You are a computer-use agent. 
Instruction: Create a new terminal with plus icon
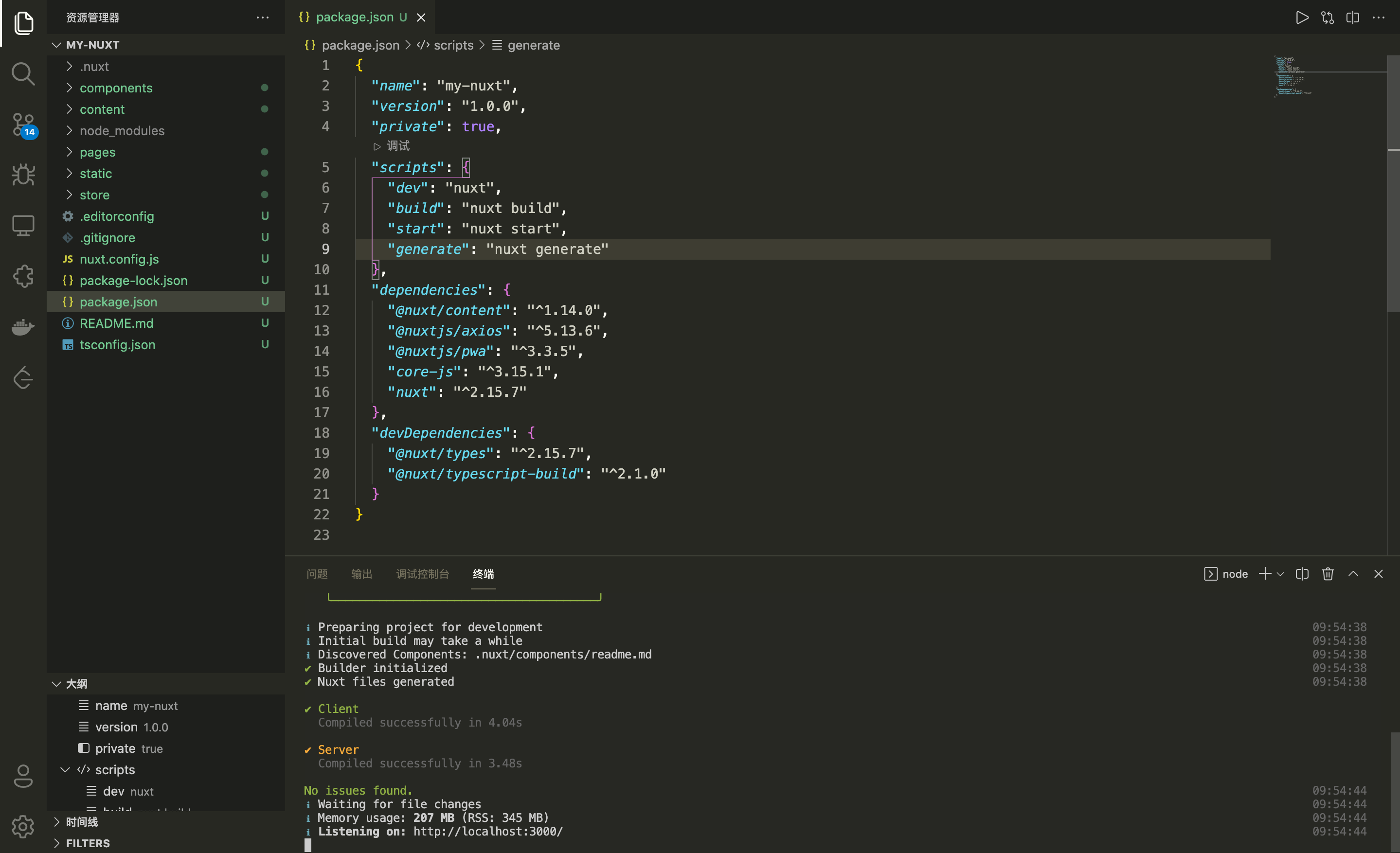coord(1265,573)
